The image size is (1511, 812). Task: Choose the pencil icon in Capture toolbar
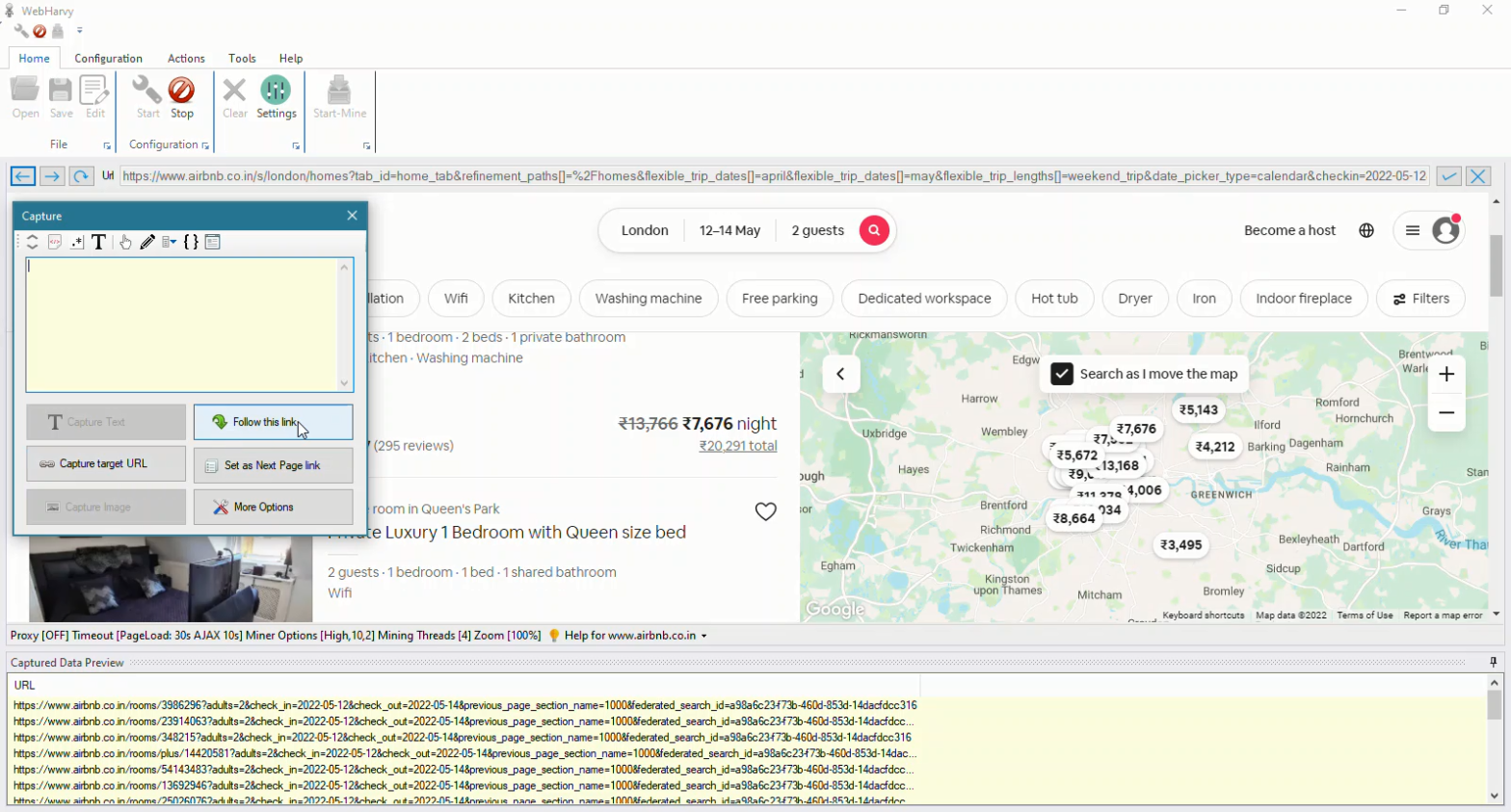[147, 243]
